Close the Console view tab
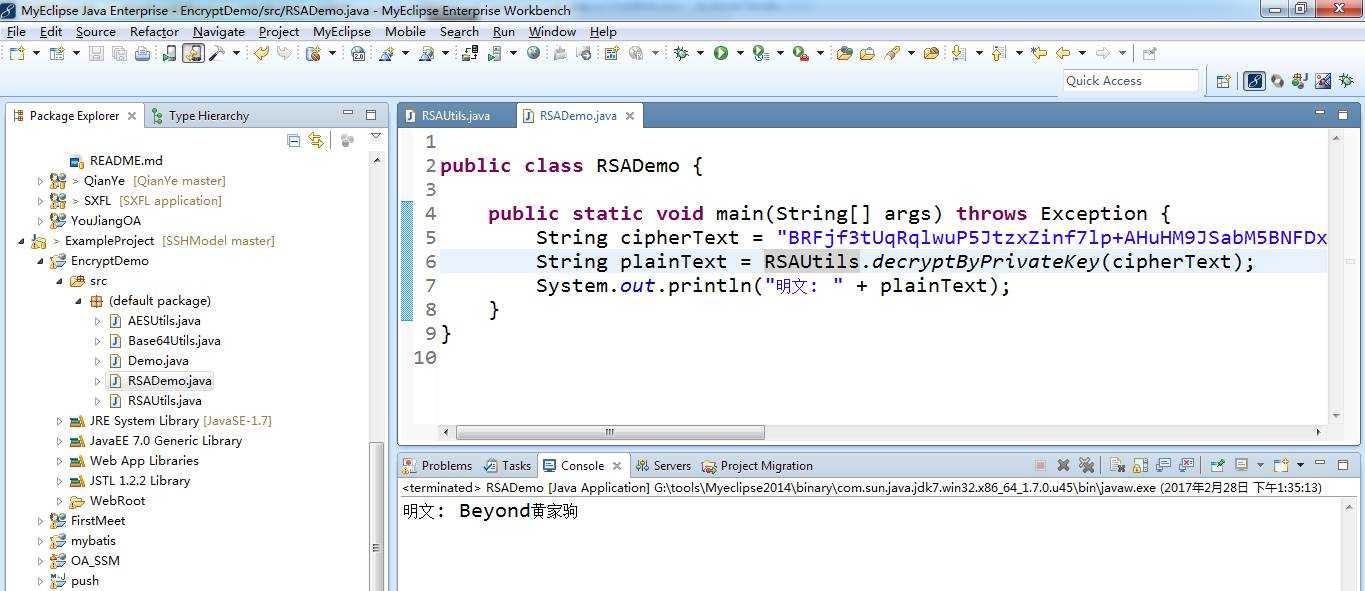This screenshot has width=1365, height=591. 617,466
